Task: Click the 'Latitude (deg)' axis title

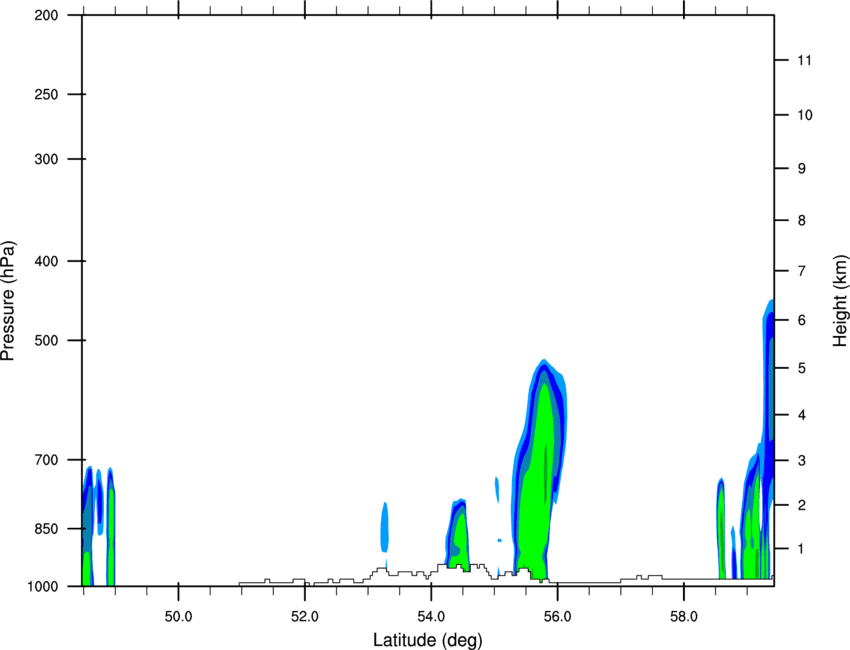Action: 428,640
